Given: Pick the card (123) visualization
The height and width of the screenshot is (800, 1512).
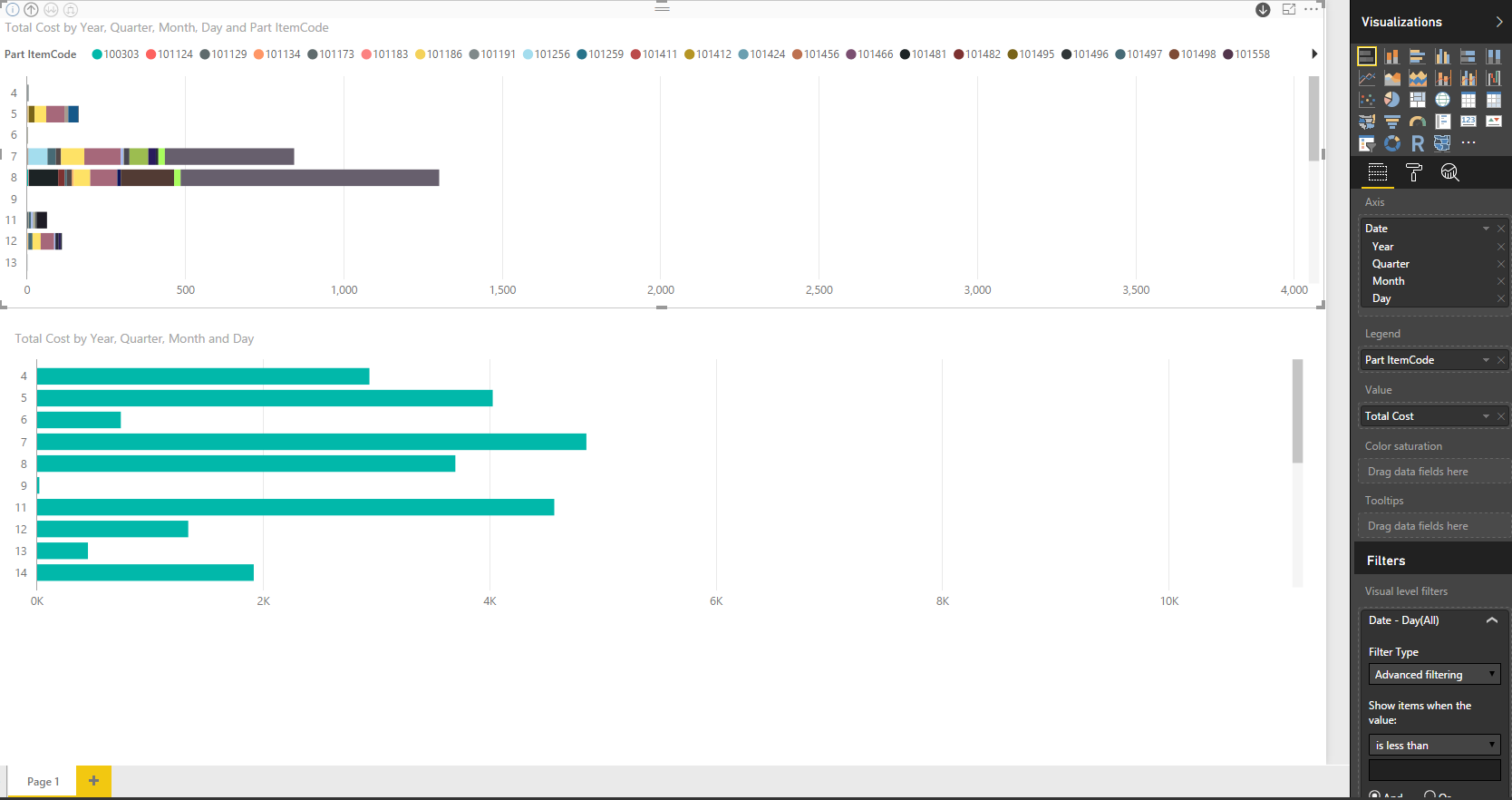Looking at the screenshot, I should (1468, 122).
